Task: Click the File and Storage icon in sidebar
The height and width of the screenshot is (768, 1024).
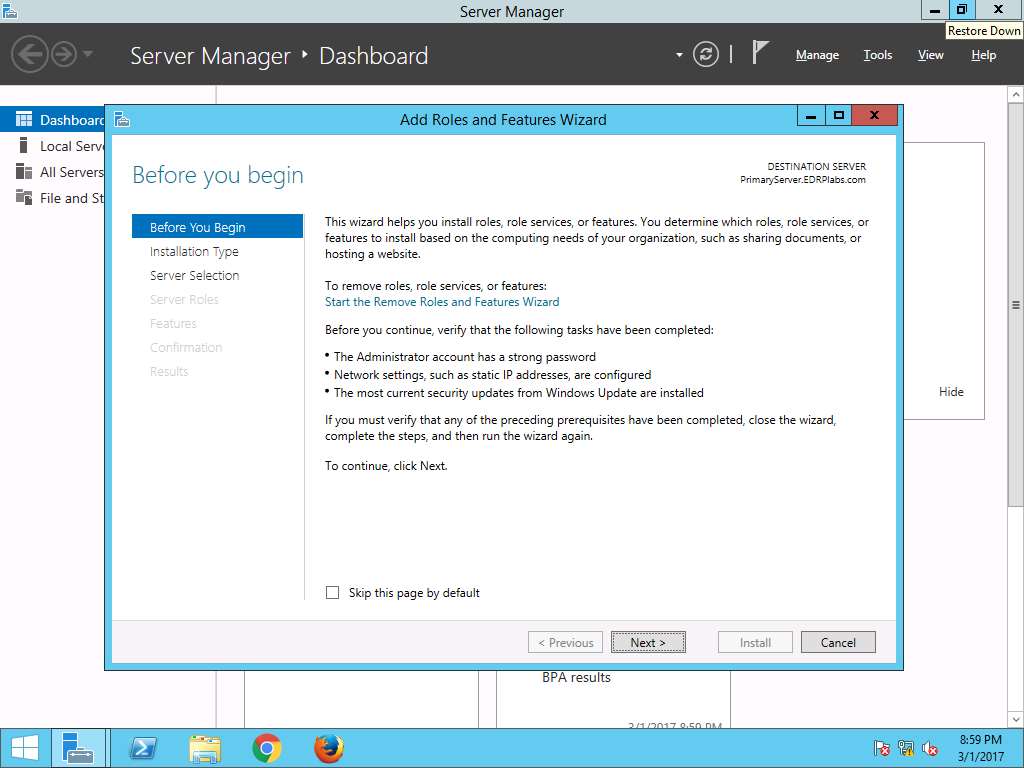Action: pos(24,197)
